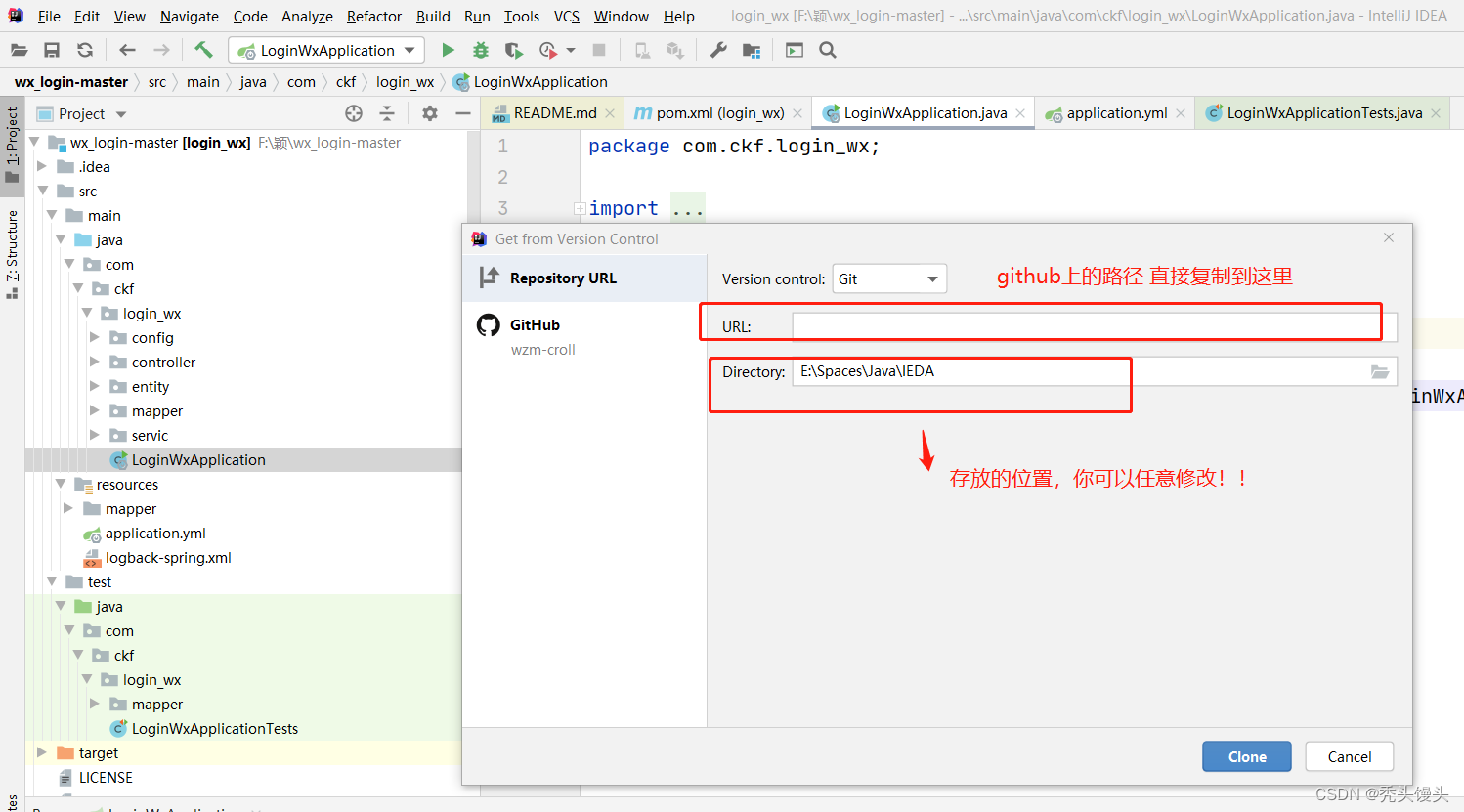Switch to the README.md tab
1464x812 pixels.
click(x=554, y=113)
